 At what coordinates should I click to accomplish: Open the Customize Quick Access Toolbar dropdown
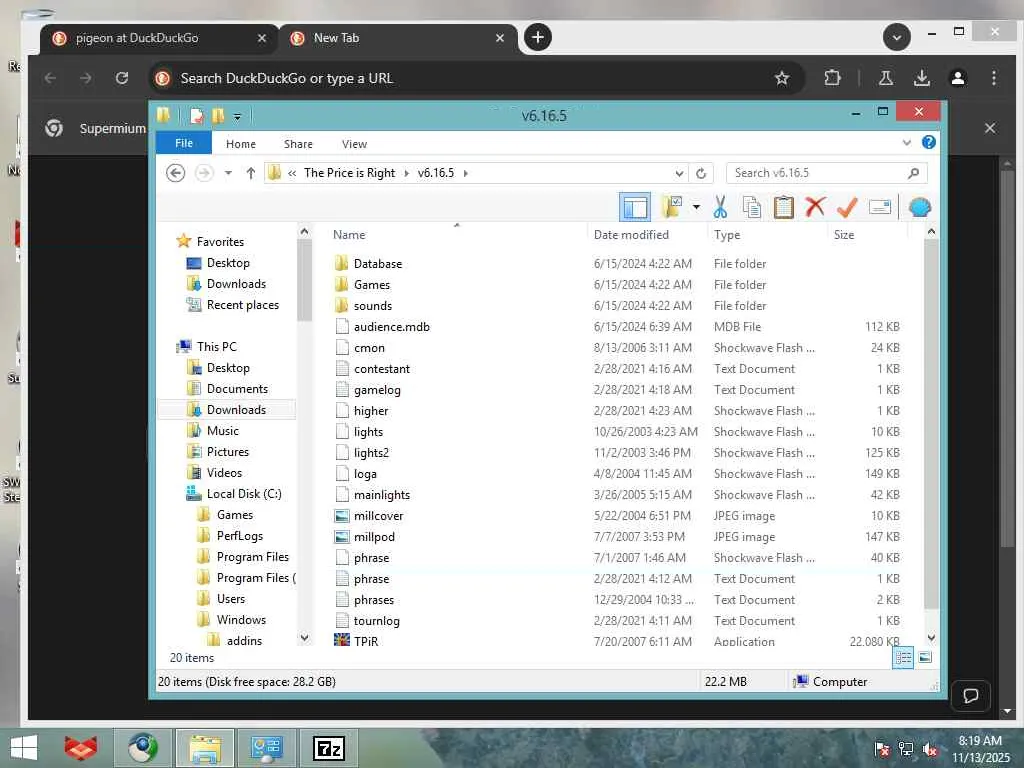point(237,117)
